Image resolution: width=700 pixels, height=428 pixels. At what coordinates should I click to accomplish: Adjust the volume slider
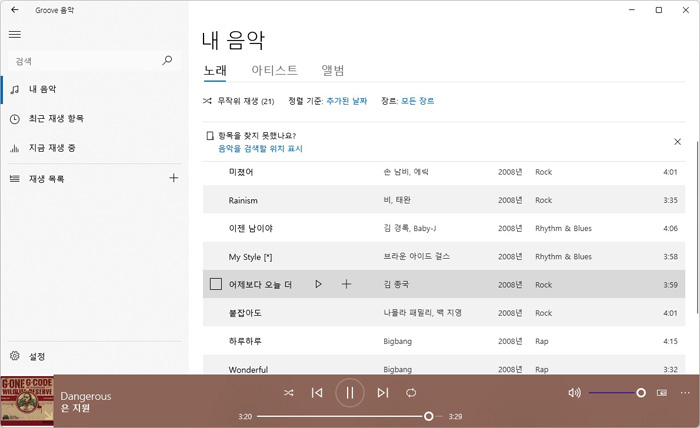point(617,393)
